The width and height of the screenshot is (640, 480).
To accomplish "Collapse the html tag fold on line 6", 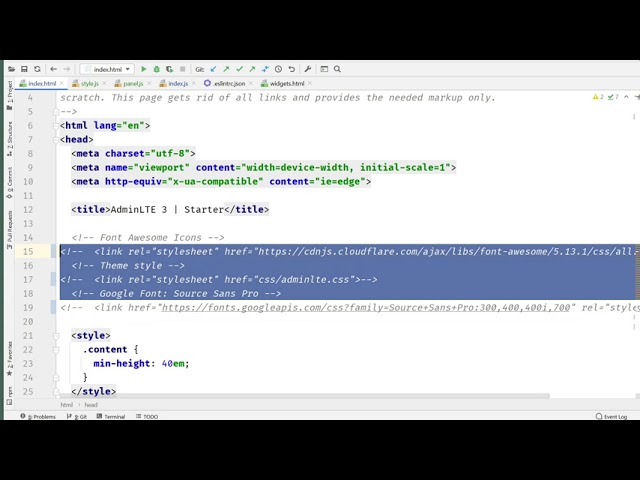I will click(56, 126).
